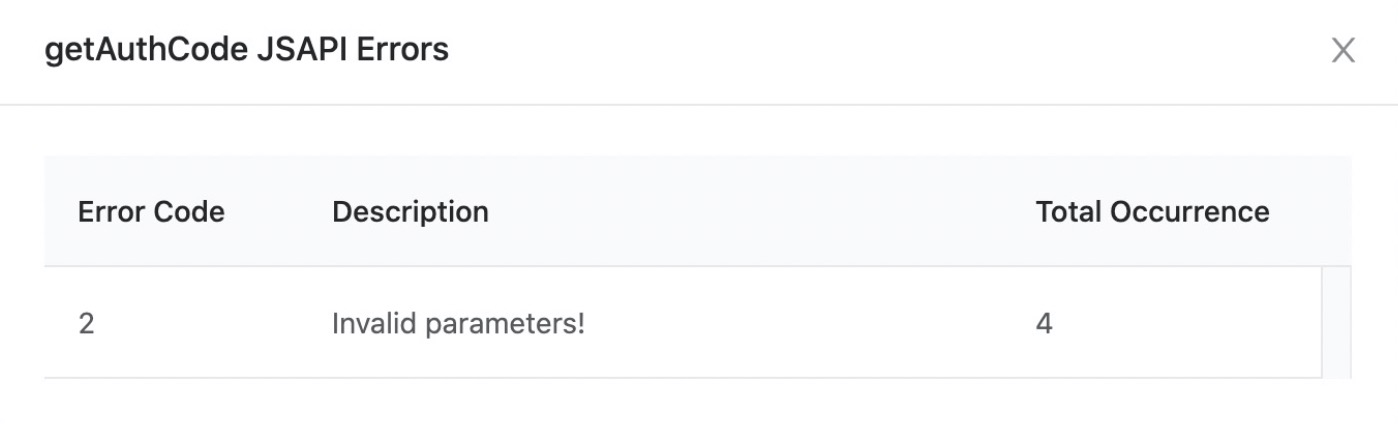The width and height of the screenshot is (1398, 424).
Task: Click the Description column header
Action: click(410, 212)
